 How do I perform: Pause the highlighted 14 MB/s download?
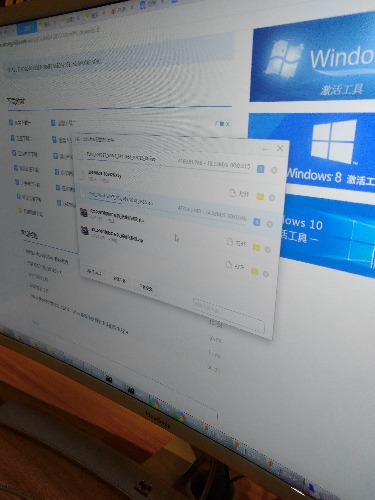pos(257,222)
